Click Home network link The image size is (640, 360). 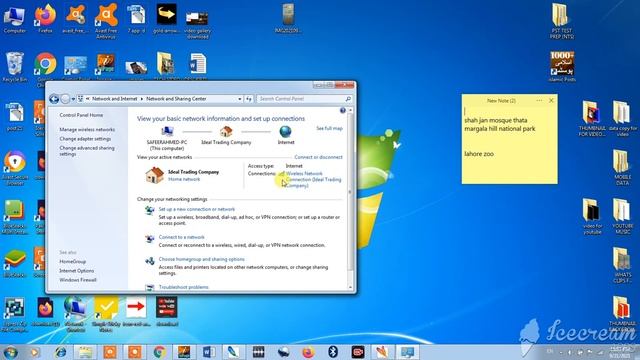pyautogui.click(x=184, y=179)
